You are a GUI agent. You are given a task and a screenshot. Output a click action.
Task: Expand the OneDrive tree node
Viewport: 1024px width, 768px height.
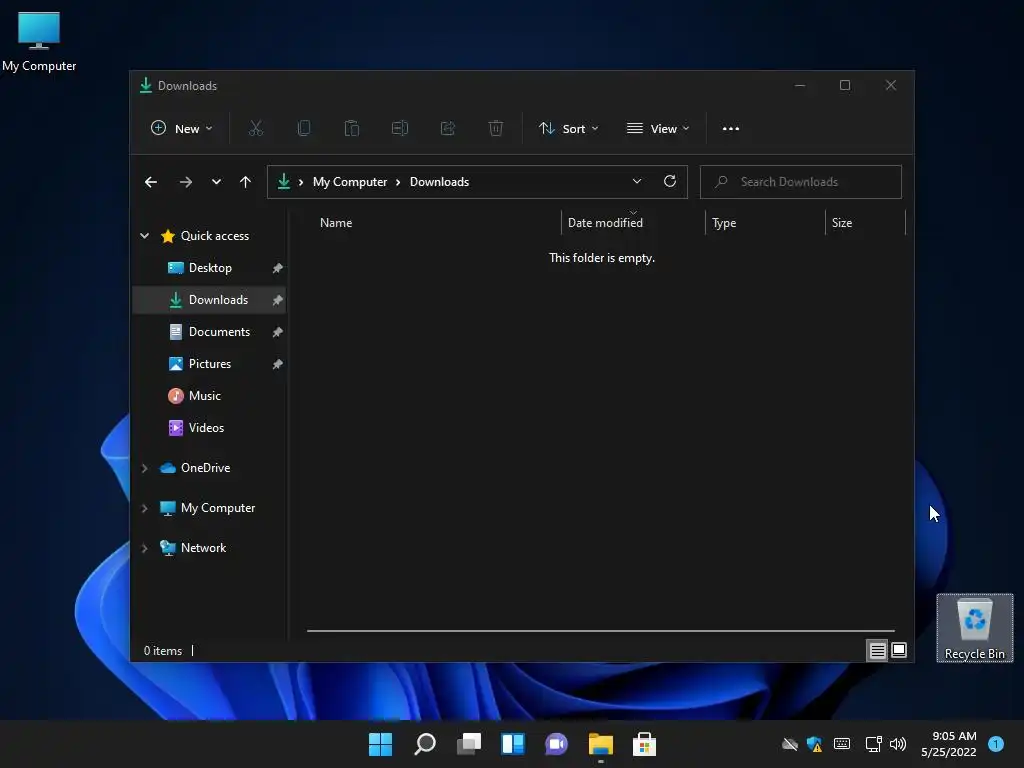[144, 468]
